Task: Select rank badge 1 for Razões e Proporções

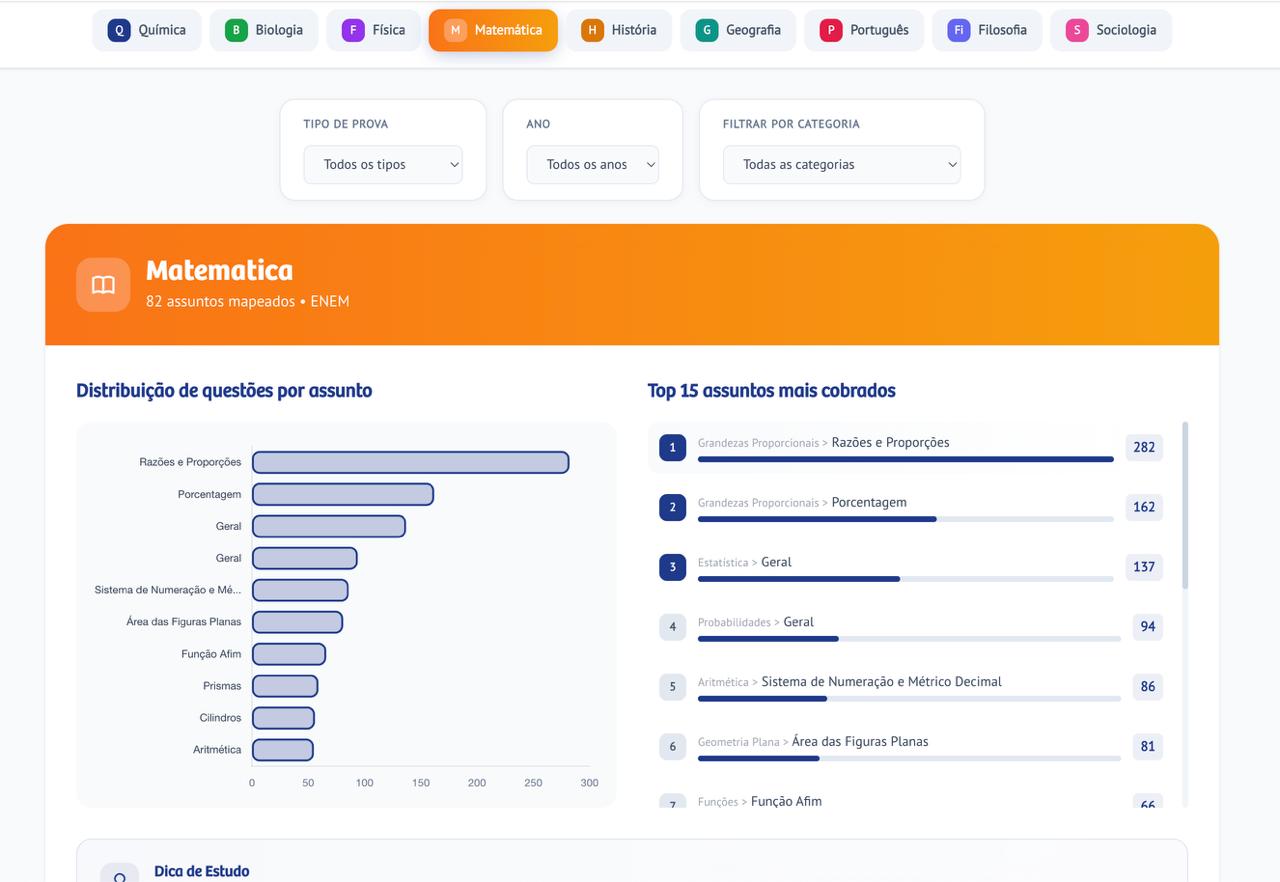Action: [672, 447]
